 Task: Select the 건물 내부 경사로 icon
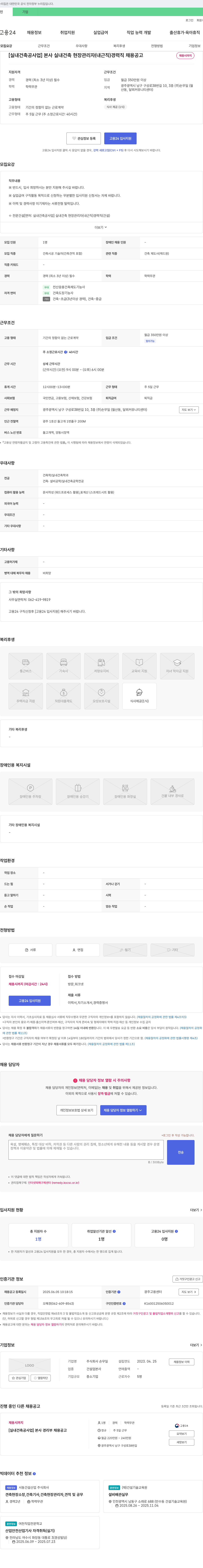[x=173, y=791]
